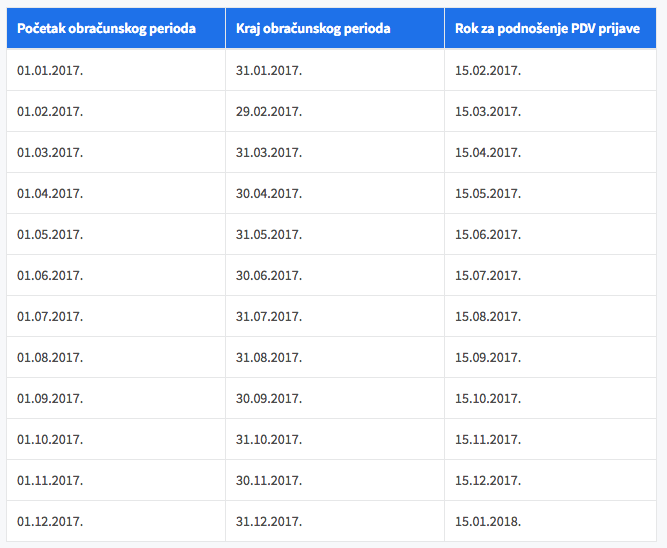The width and height of the screenshot is (667, 548).
Task: Click the end date cell 30.11.2017.
Action: pos(335,480)
